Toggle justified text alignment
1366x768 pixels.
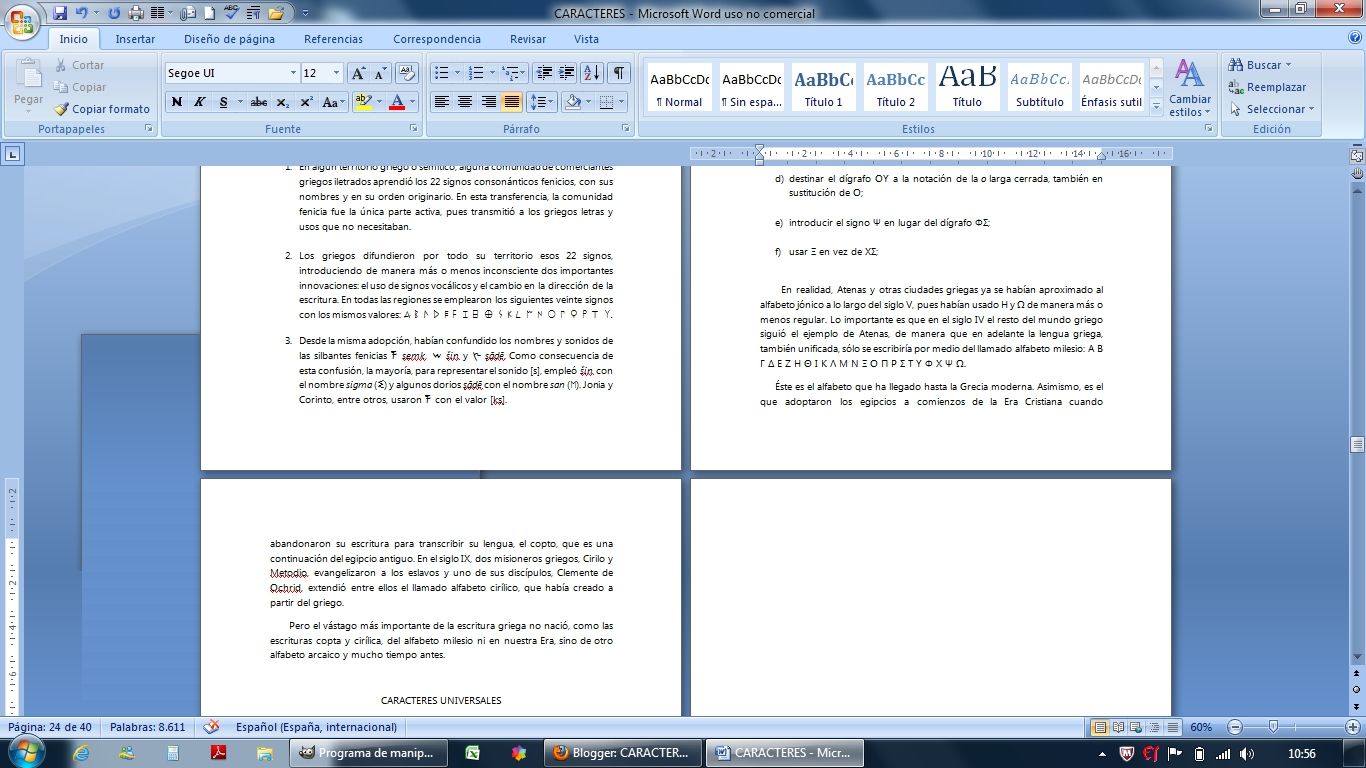(512, 102)
